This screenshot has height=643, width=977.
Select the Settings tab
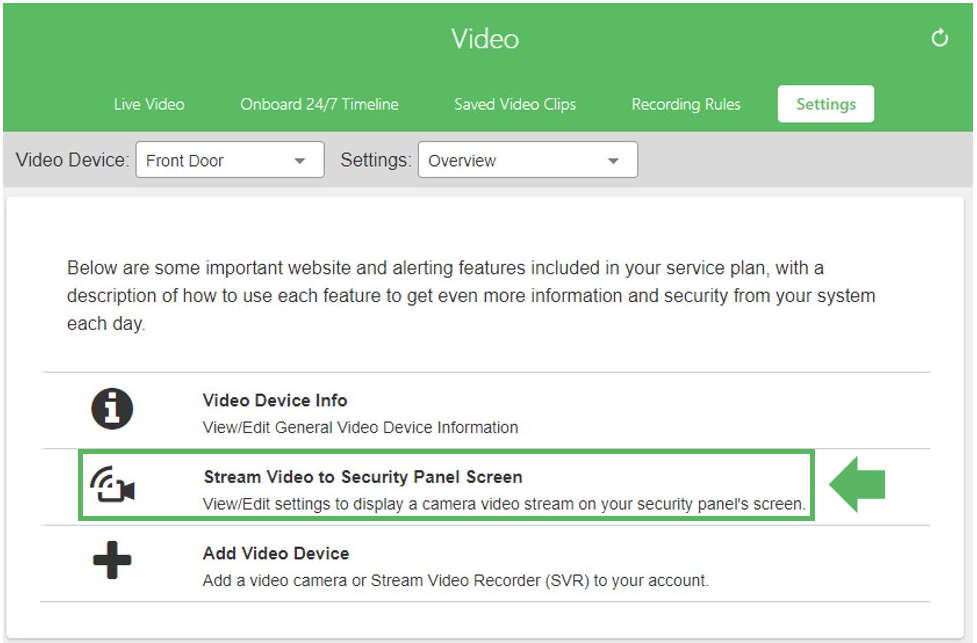(826, 104)
